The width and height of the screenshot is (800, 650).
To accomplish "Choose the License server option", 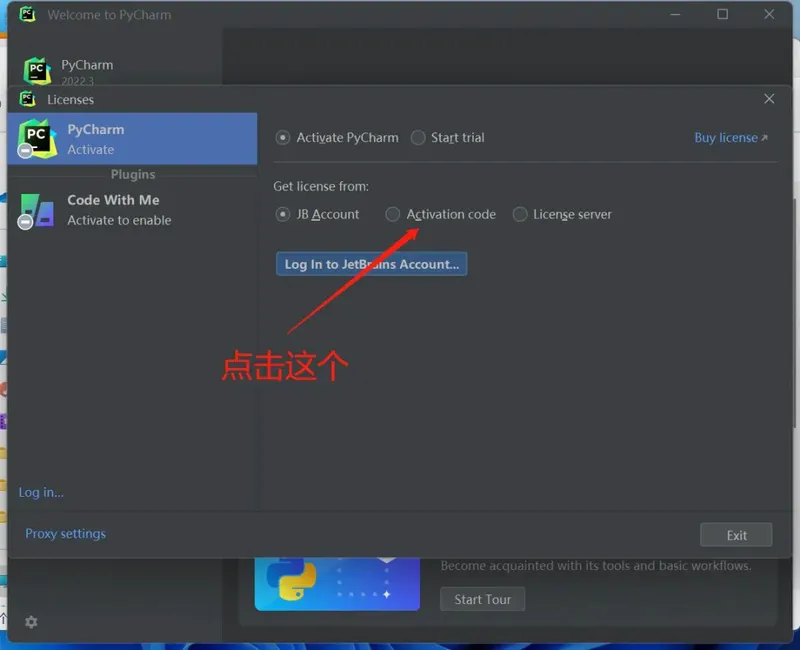I will point(520,214).
